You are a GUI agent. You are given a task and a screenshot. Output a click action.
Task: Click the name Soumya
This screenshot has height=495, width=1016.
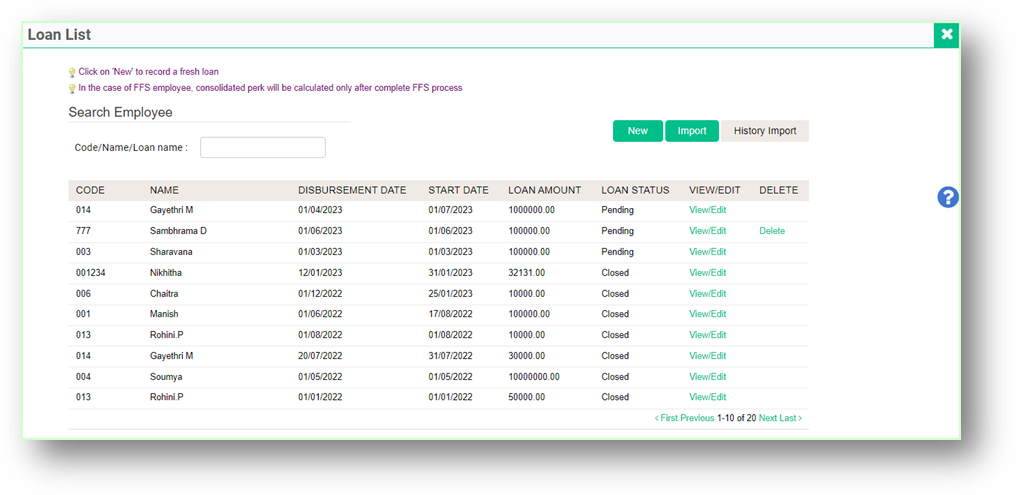tap(165, 376)
